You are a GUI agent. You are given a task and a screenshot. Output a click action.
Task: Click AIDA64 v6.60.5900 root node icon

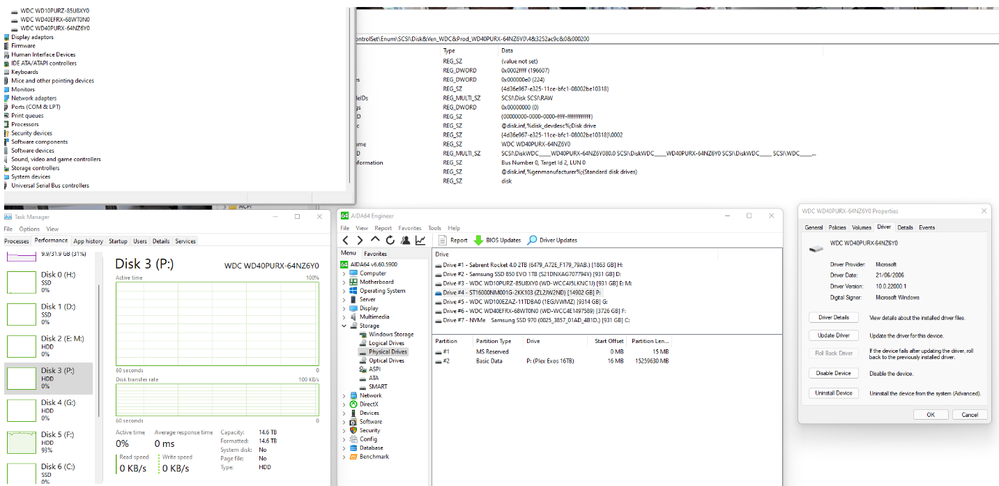pos(345,264)
